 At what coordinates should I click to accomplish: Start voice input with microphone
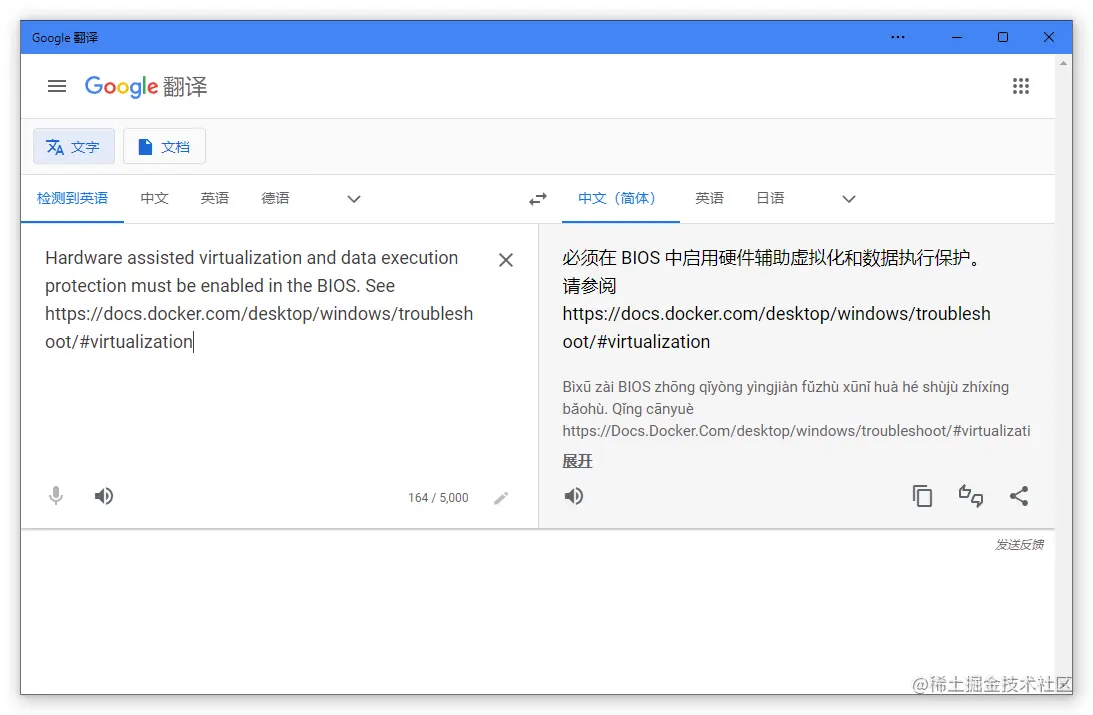pos(56,496)
